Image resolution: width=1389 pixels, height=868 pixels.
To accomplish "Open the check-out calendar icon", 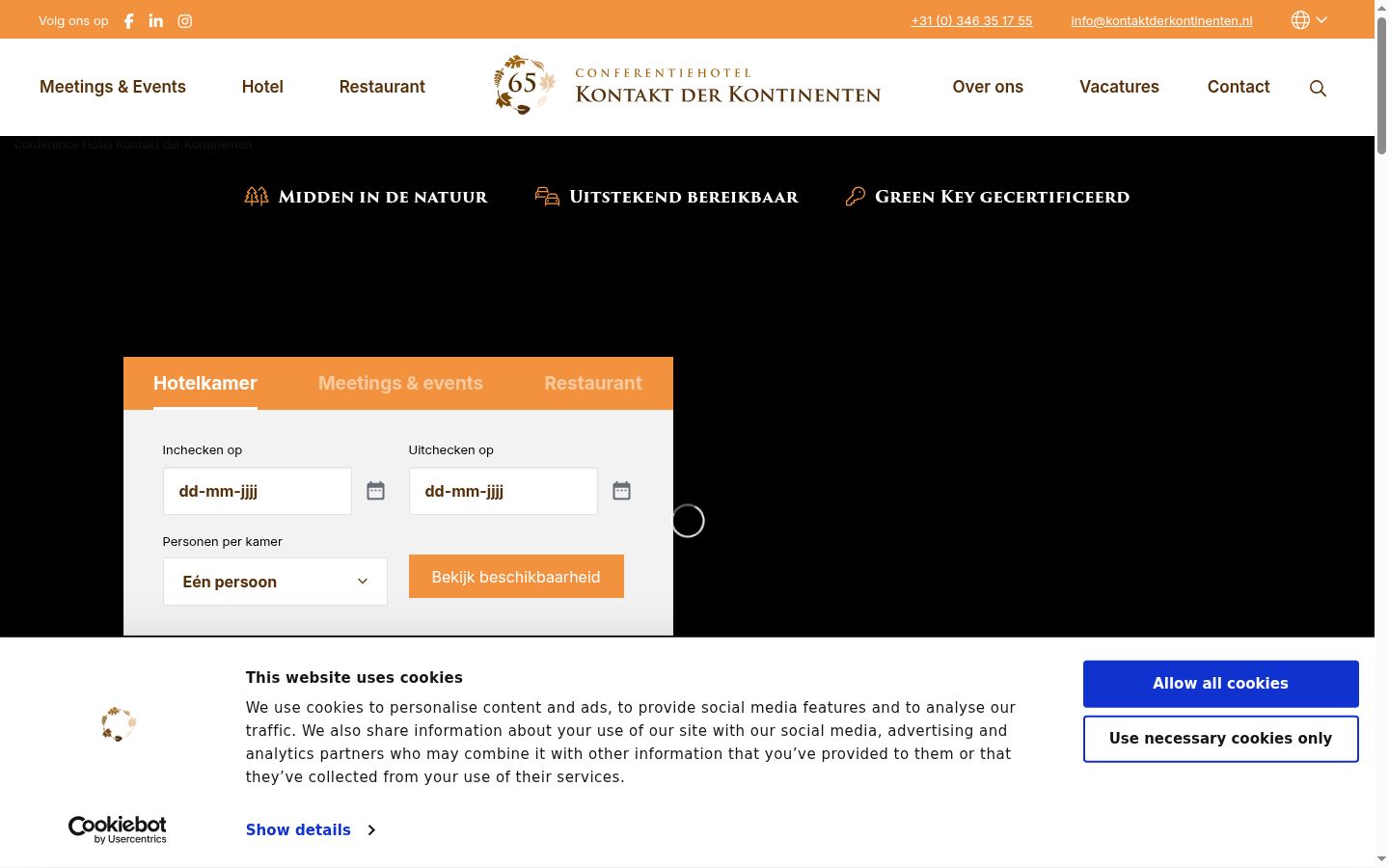I will [621, 491].
